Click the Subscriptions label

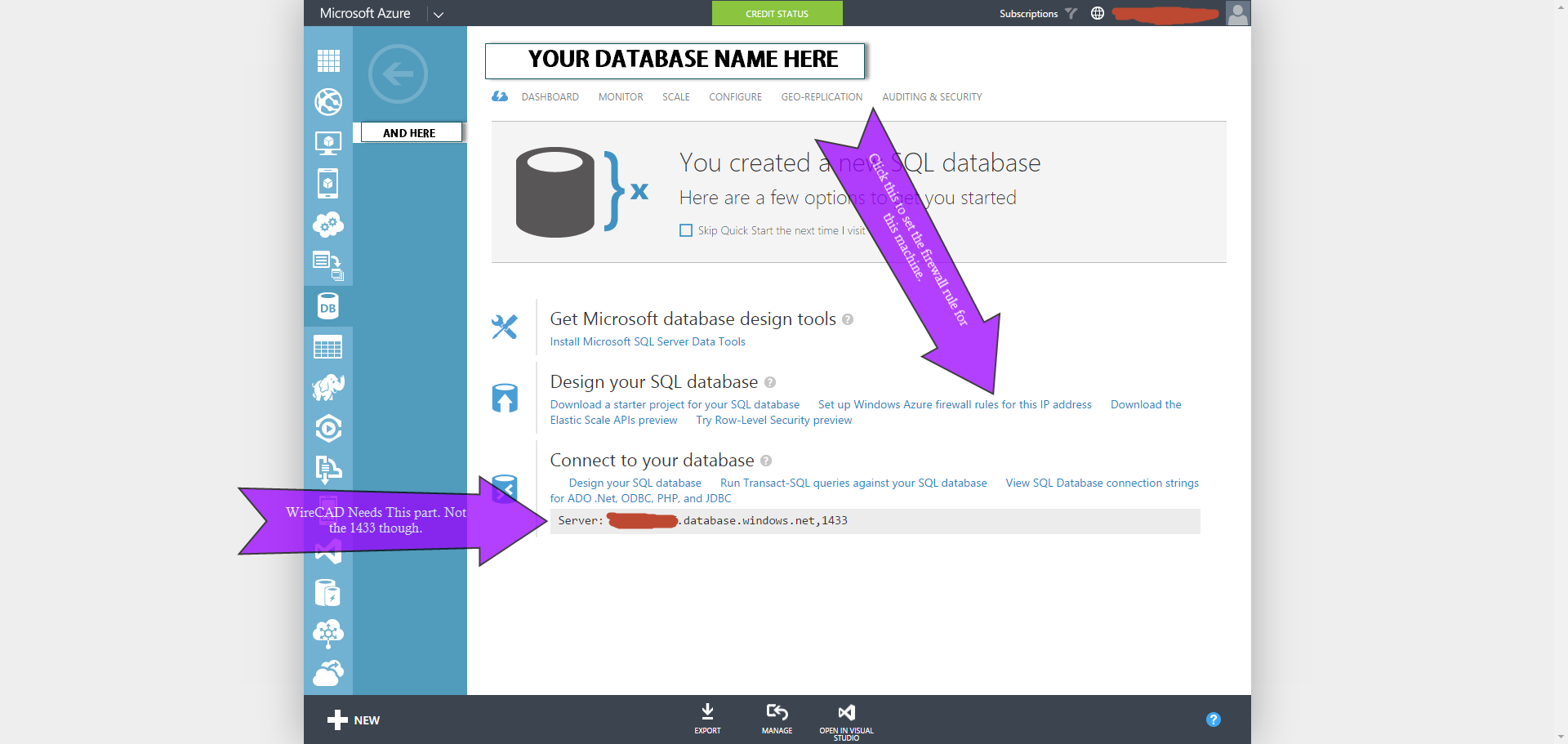click(1028, 13)
